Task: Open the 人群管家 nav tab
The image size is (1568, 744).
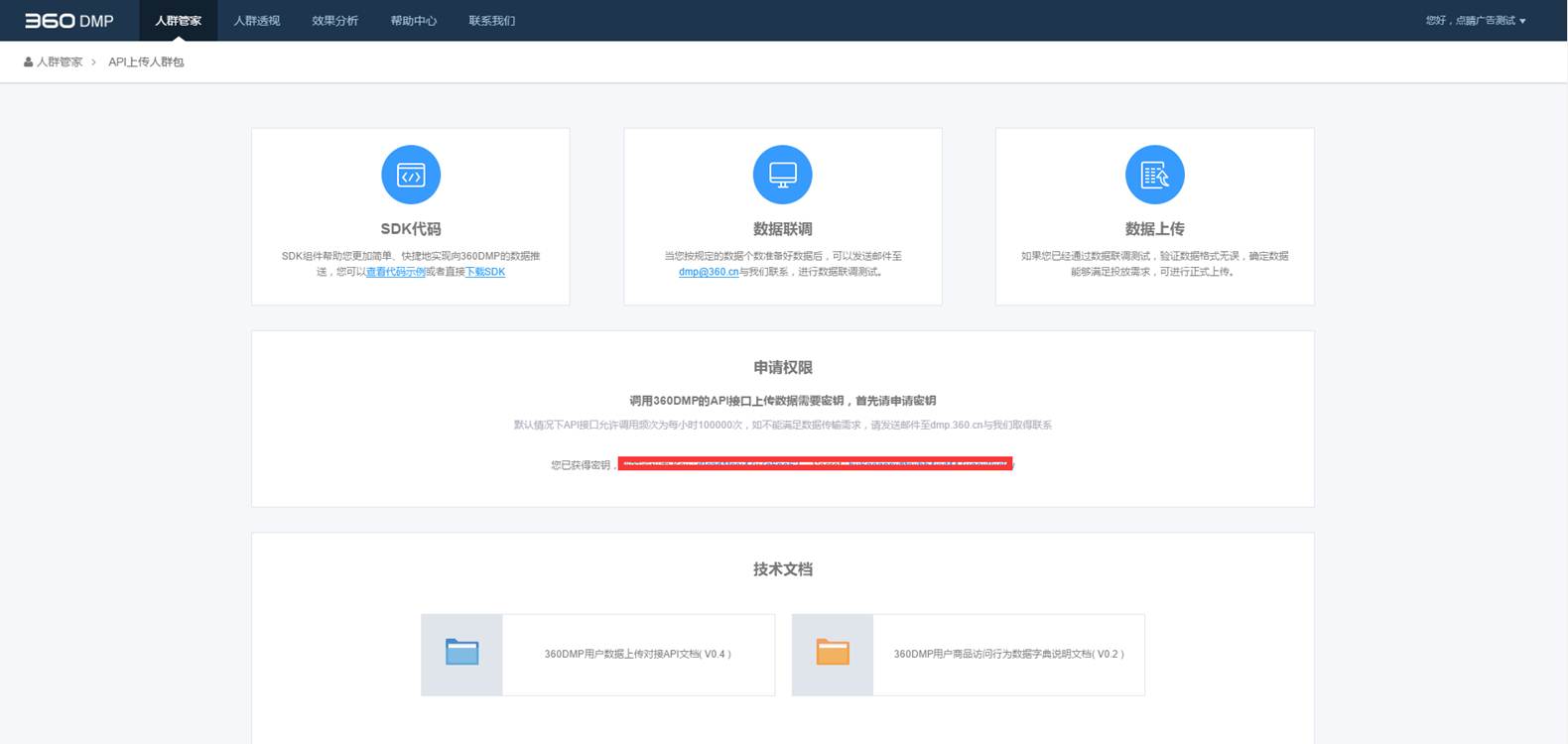Action: (x=178, y=20)
